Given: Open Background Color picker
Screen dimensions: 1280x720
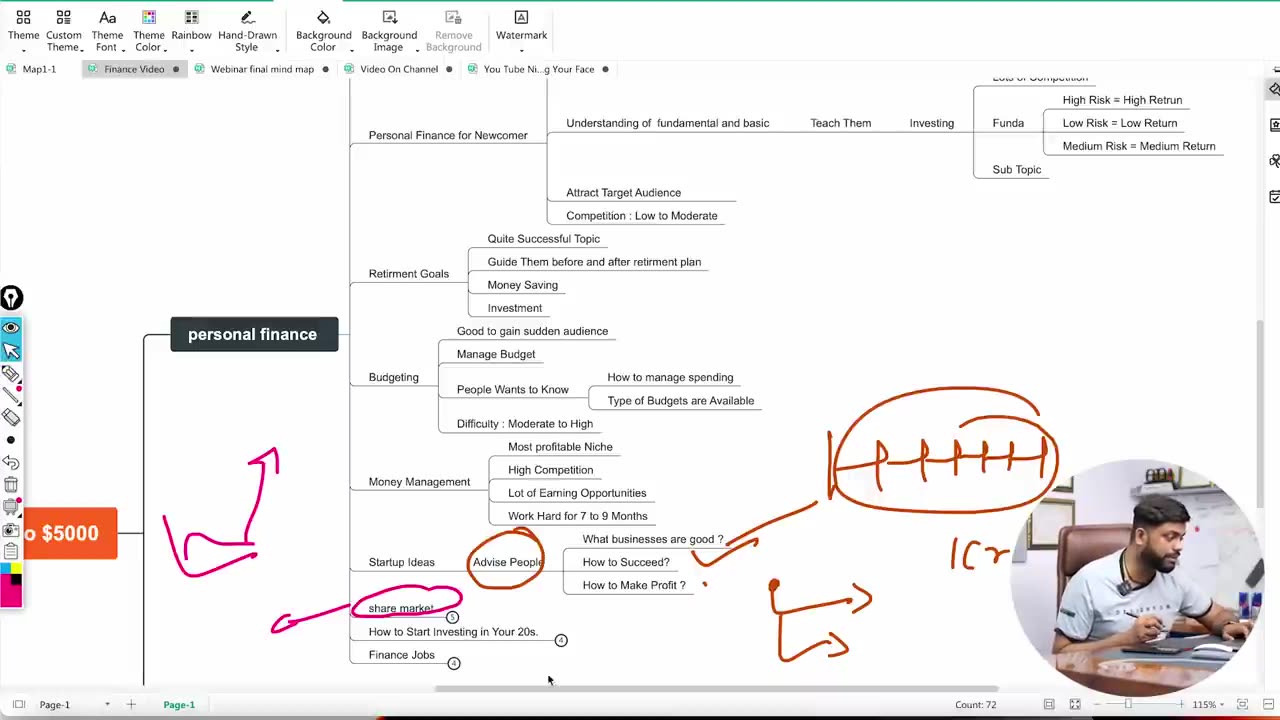Looking at the screenshot, I should tap(323, 31).
